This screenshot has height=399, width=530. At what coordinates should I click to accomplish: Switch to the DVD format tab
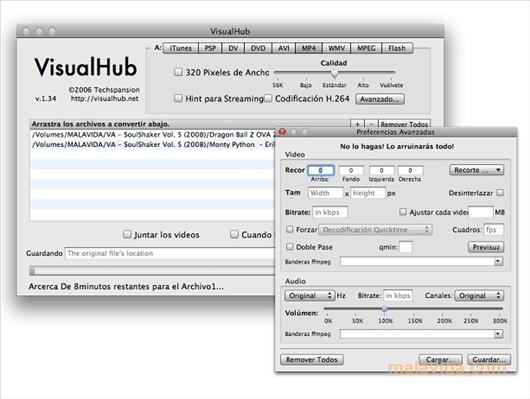(x=258, y=48)
